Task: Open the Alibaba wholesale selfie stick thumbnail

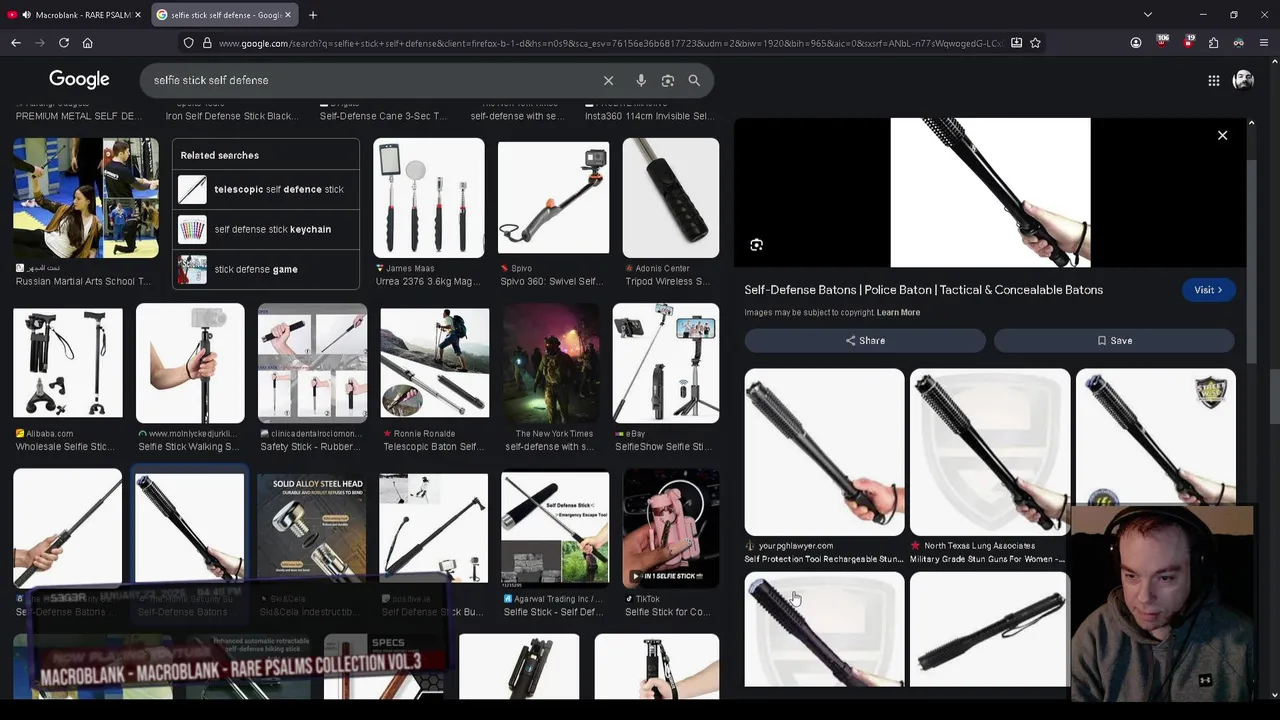Action: (68, 363)
